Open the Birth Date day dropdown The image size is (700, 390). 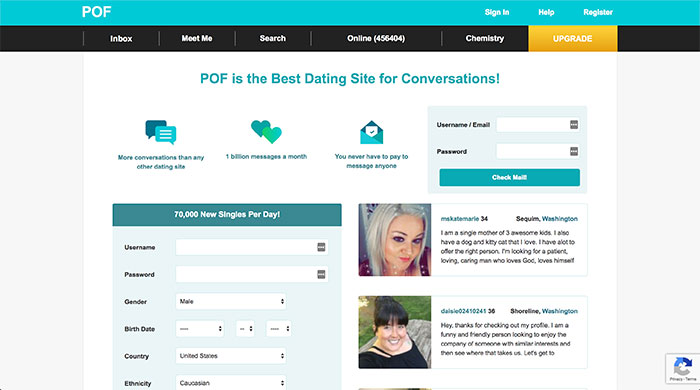[245, 329]
